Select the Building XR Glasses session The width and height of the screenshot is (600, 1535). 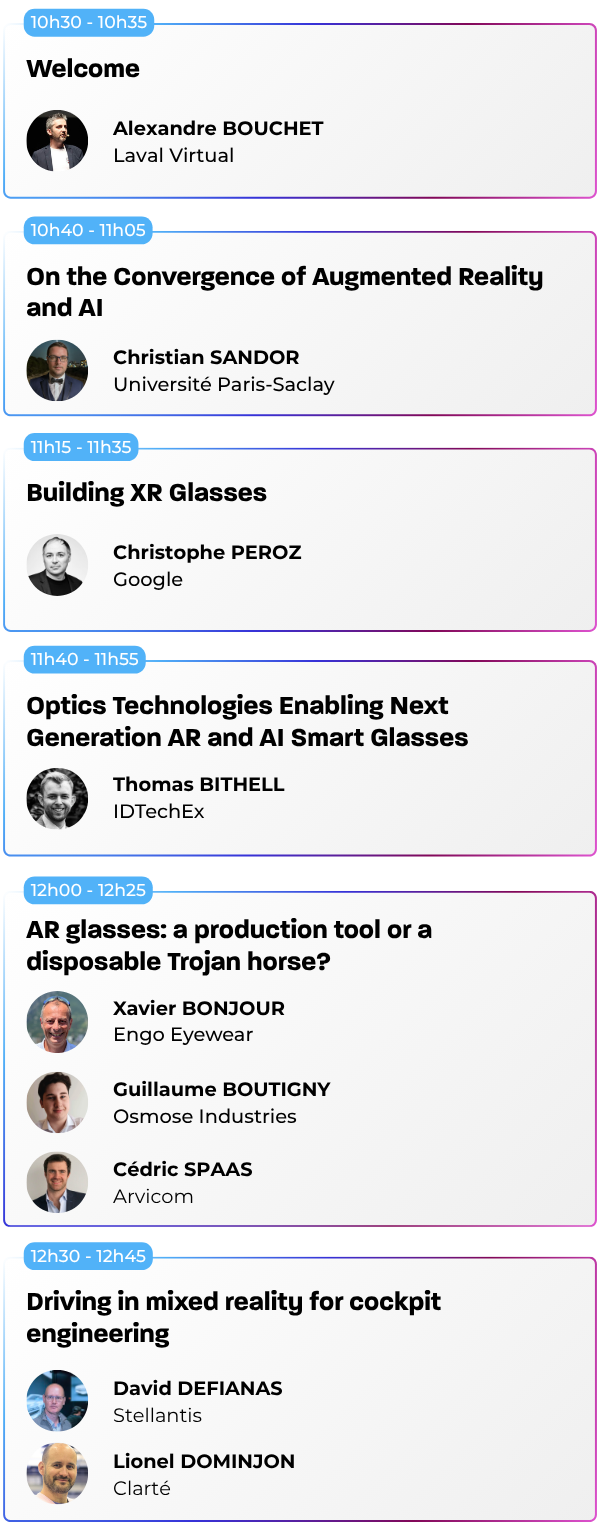pos(146,493)
